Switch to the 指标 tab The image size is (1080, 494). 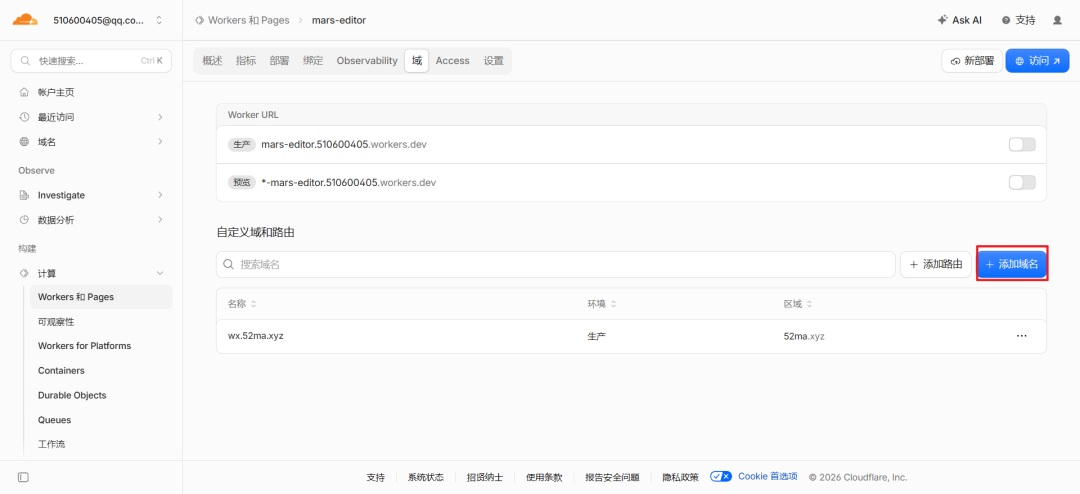(246, 61)
